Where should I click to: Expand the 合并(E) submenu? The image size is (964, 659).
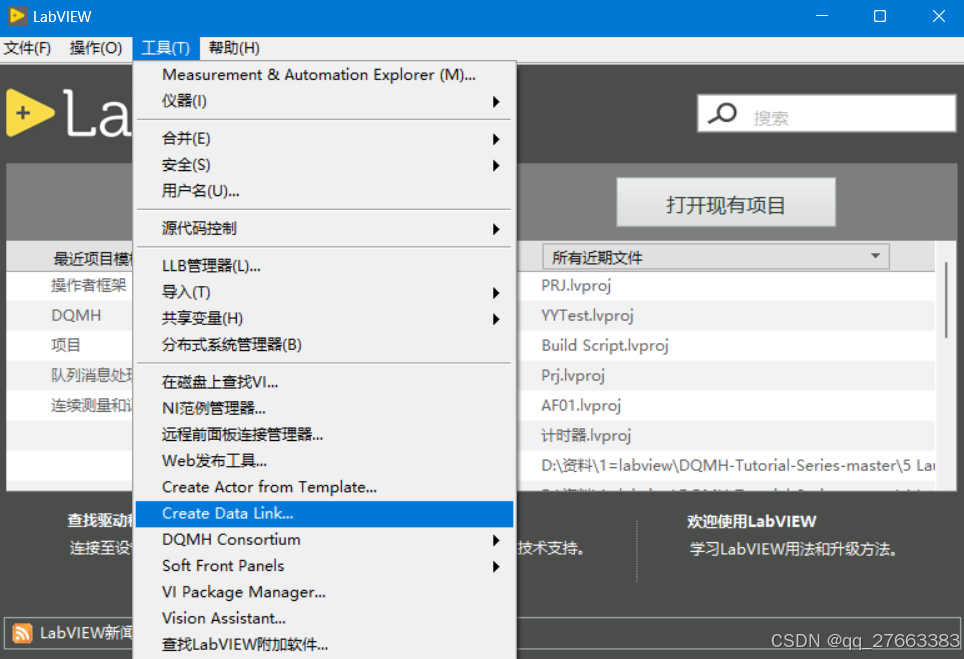[x=325, y=139]
